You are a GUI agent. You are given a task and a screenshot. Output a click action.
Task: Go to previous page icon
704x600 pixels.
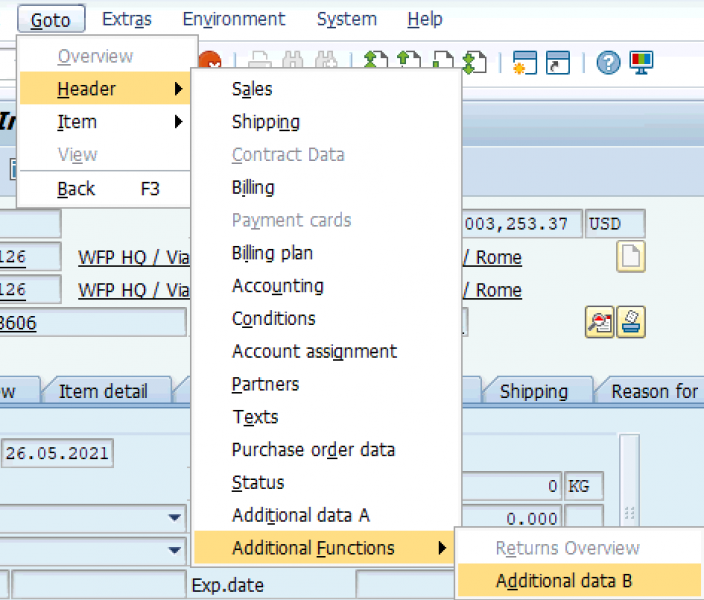[409, 62]
